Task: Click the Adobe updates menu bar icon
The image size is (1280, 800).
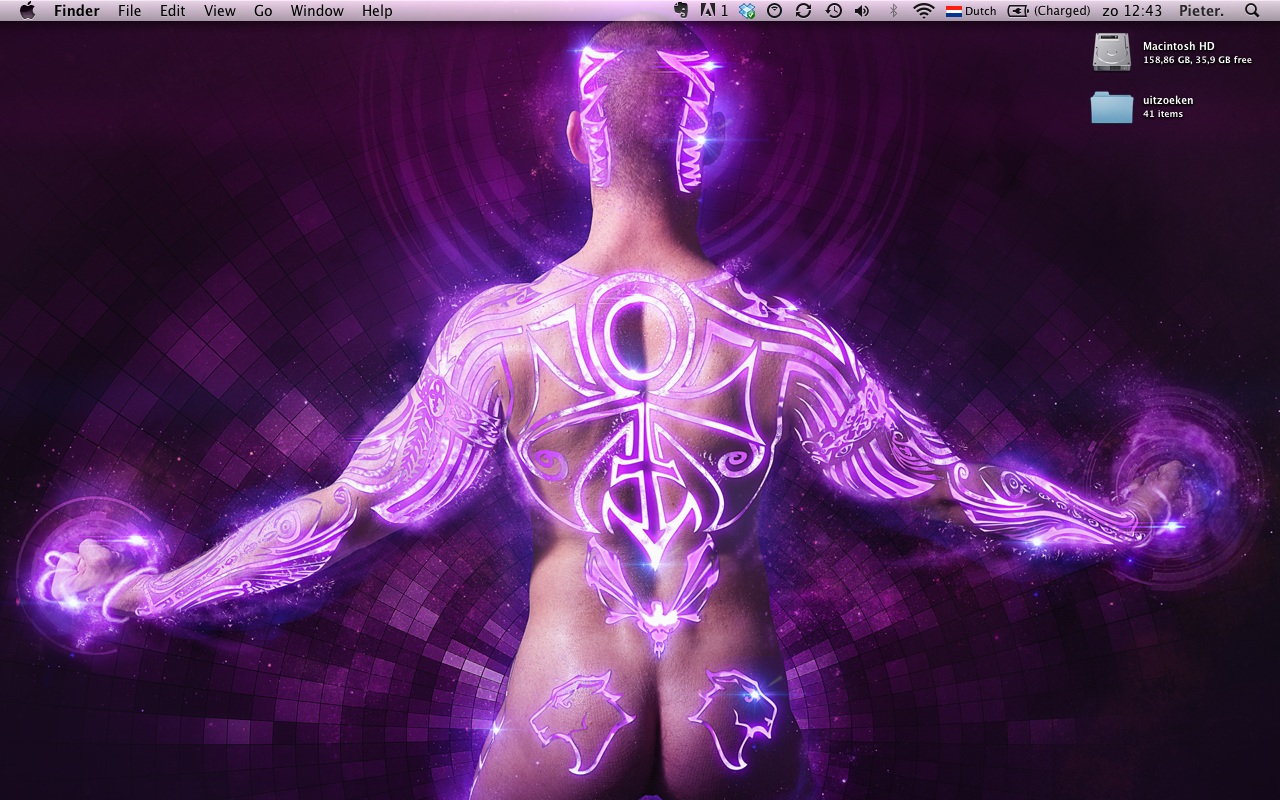Action: [x=714, y=11]
